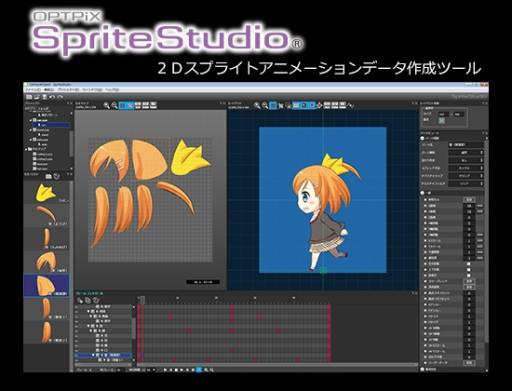512x391 pixels.
Task: Select the highlighted part row in the timeline list
Action: 103,355
